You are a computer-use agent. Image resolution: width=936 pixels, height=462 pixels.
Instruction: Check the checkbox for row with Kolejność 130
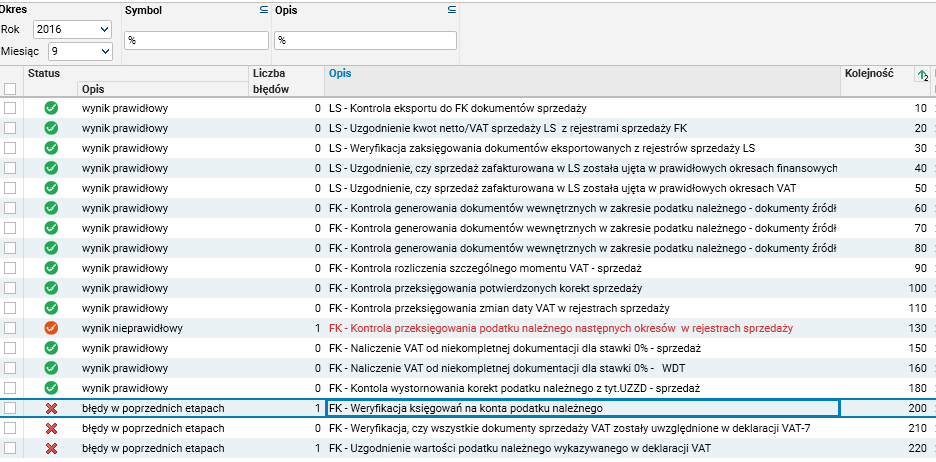10,328
